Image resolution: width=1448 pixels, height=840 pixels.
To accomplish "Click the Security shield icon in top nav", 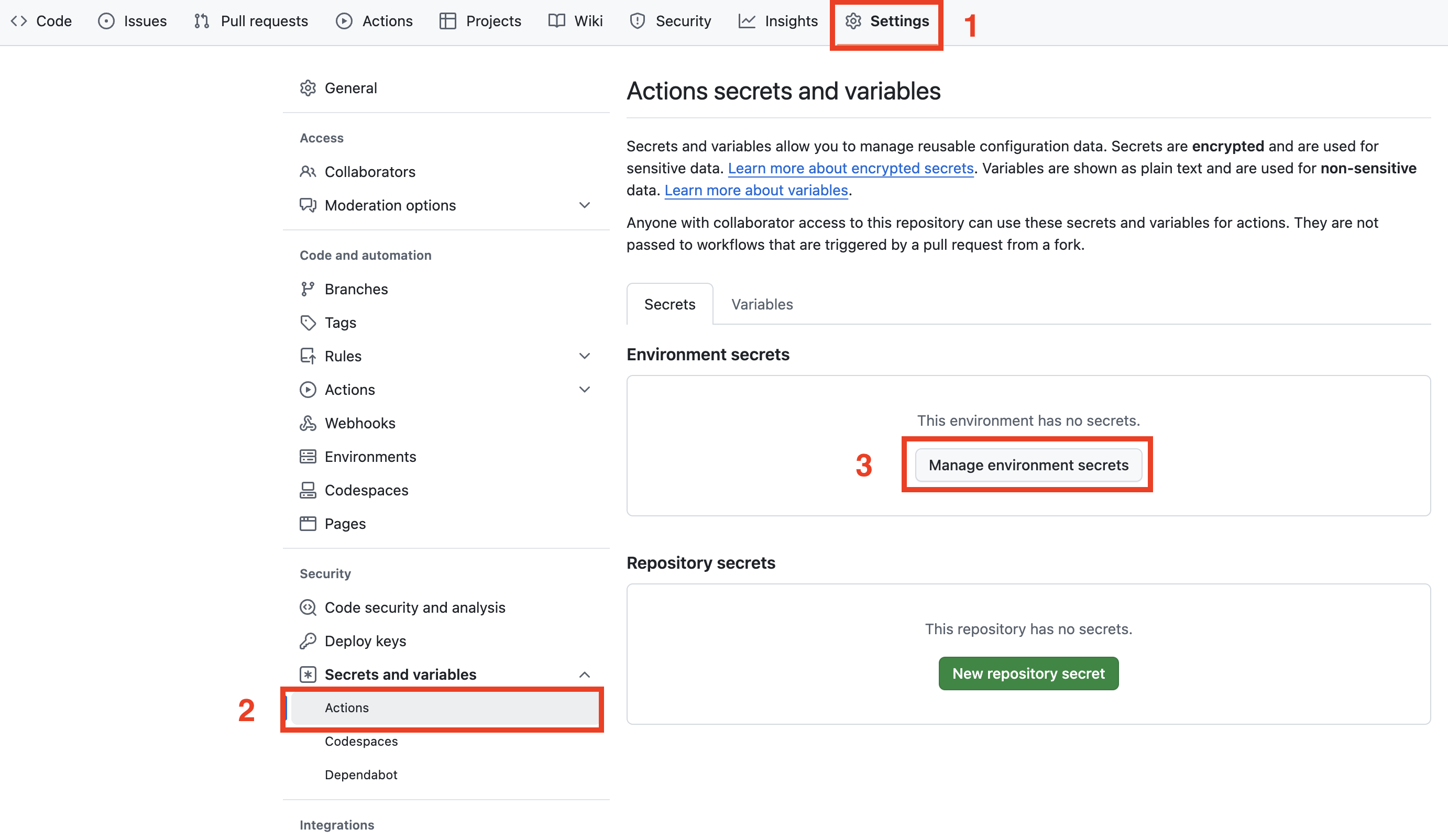I will point(637,21).
